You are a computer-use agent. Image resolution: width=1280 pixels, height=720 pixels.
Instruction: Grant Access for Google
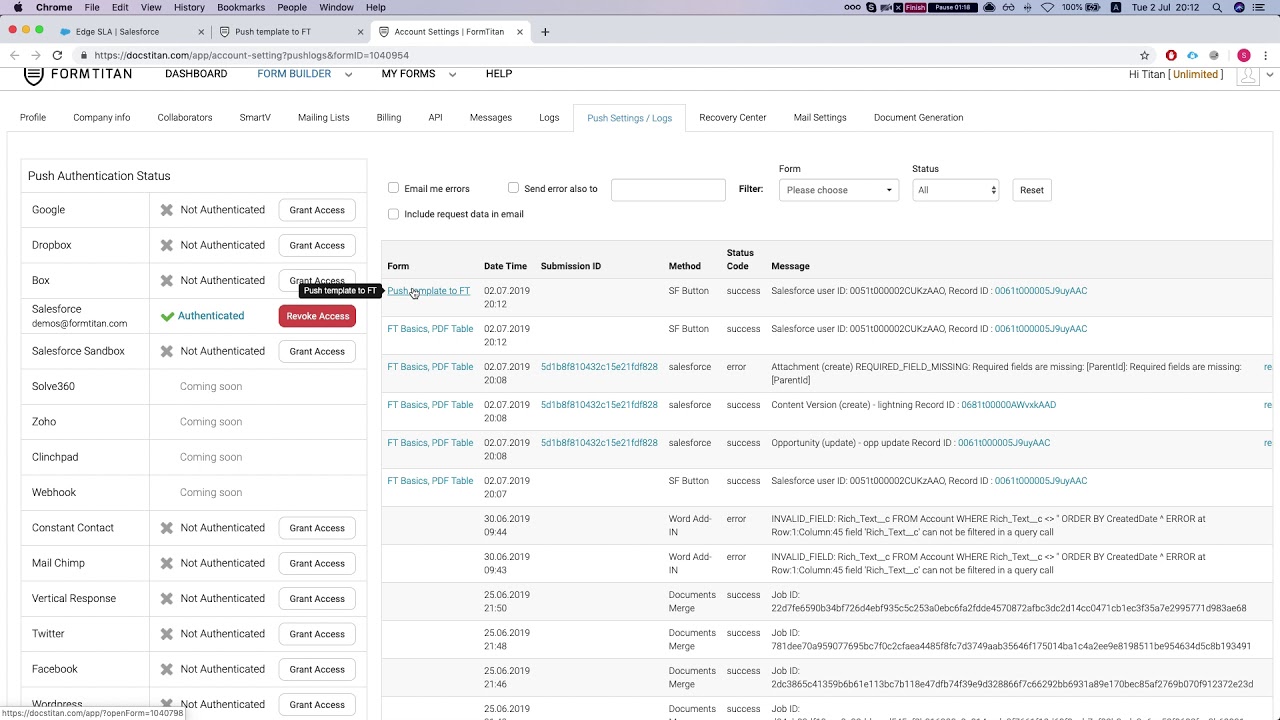317,210
